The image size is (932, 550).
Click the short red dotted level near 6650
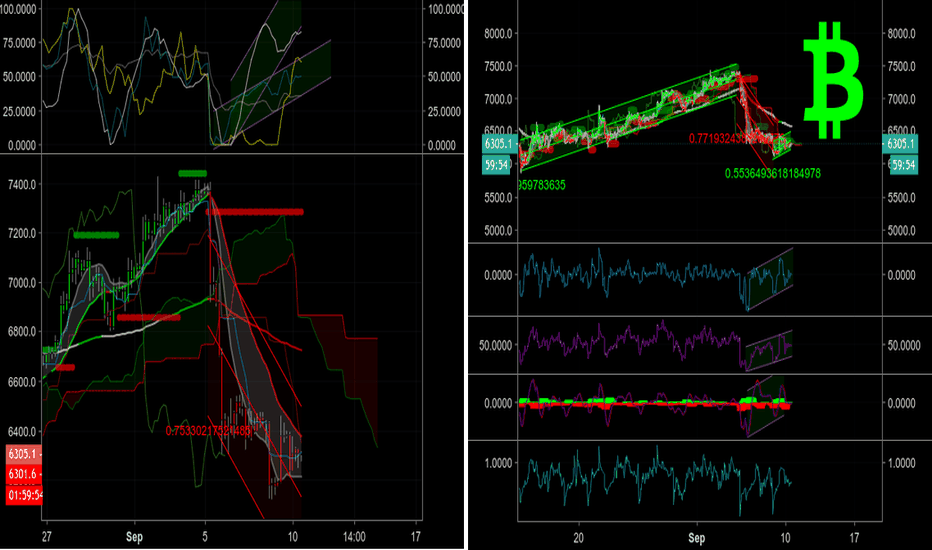click(65, 367)
